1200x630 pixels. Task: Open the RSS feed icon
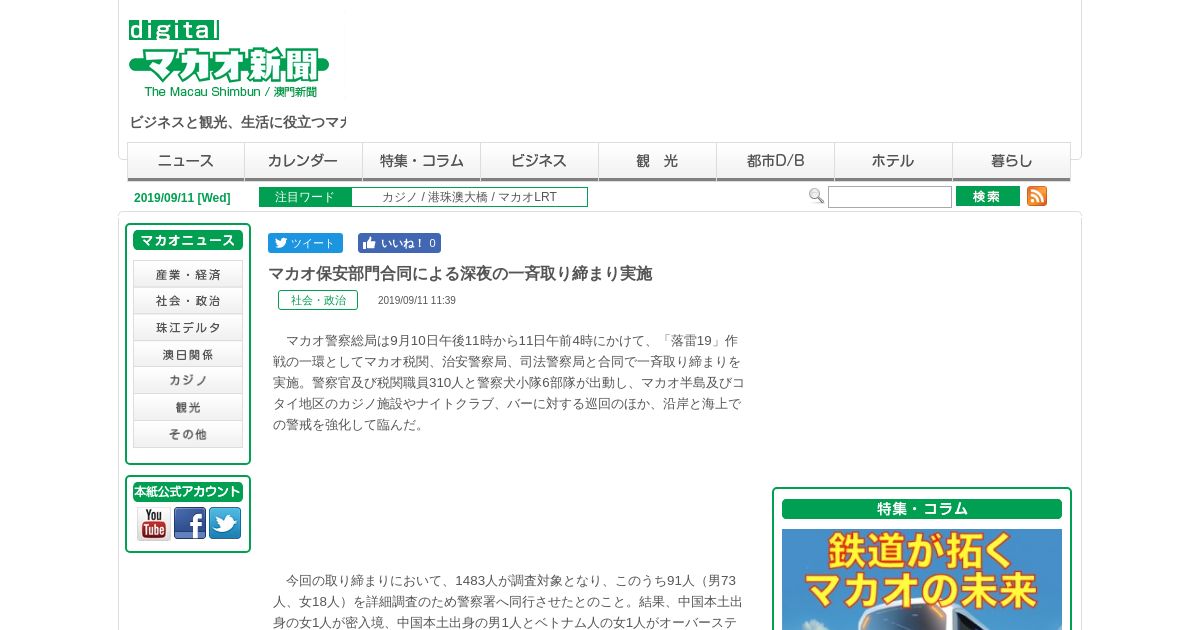click(1037, 196)
